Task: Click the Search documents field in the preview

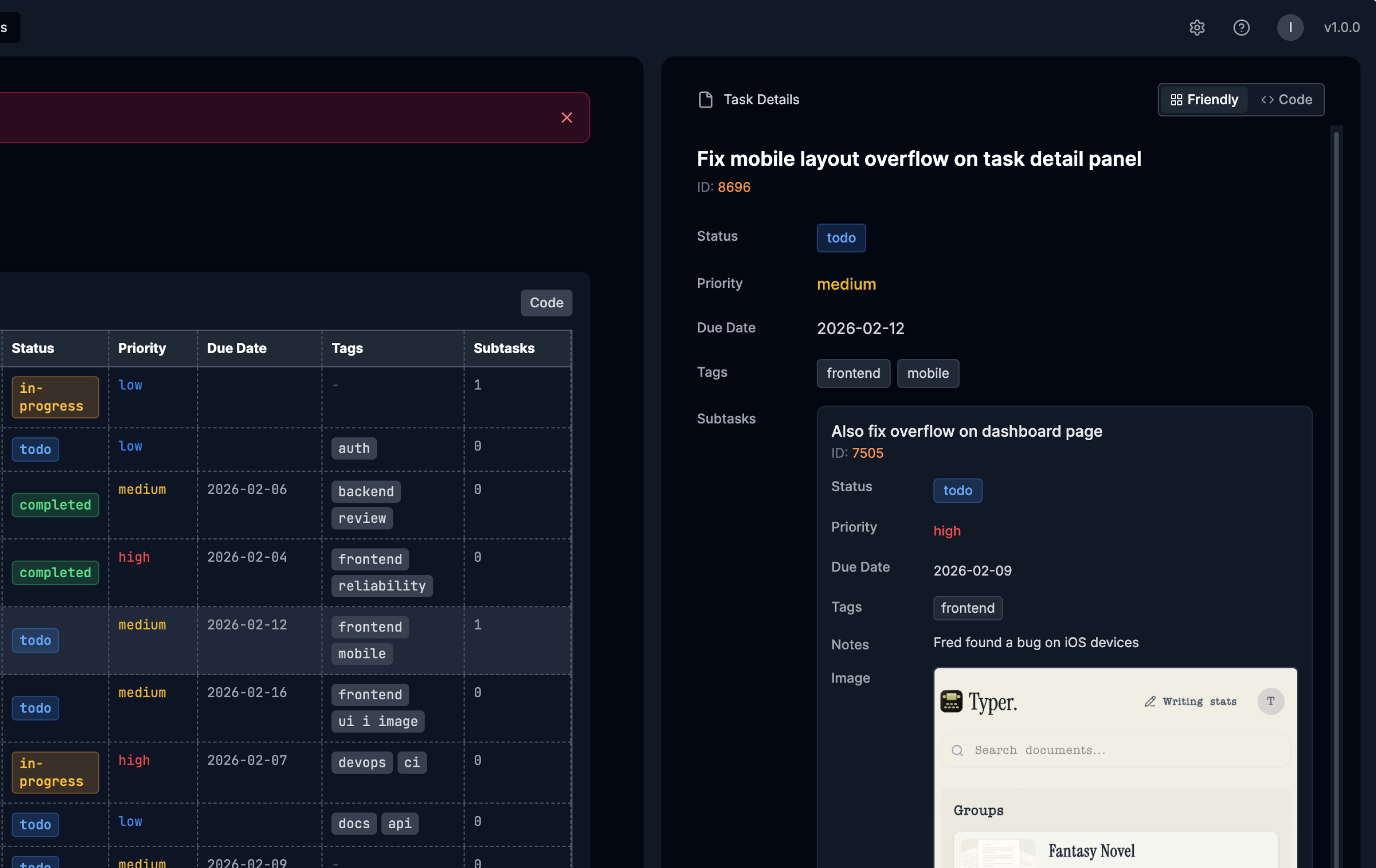Action: [x=1086, y=750]
